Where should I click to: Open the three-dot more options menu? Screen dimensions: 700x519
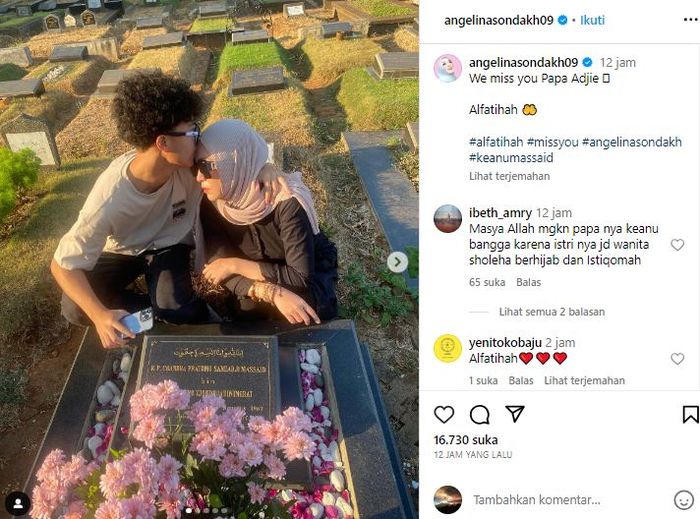pos(690,20)
